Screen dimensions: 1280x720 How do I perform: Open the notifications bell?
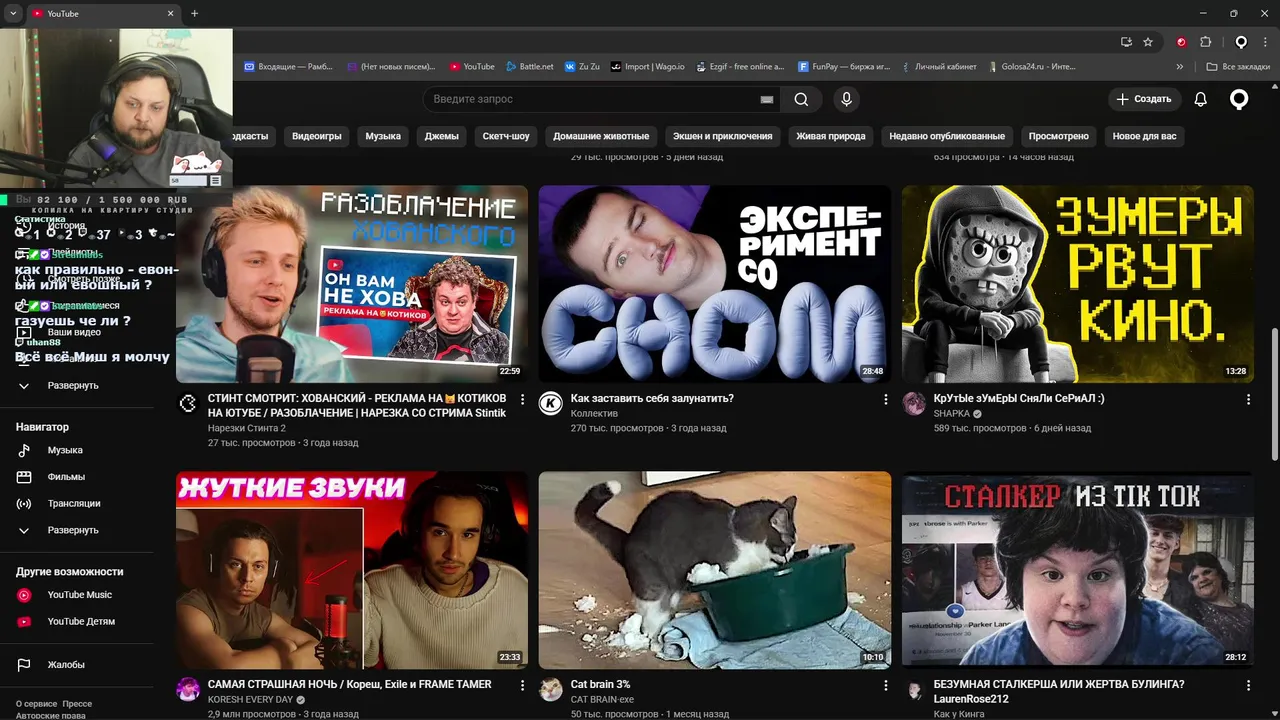1200,99
